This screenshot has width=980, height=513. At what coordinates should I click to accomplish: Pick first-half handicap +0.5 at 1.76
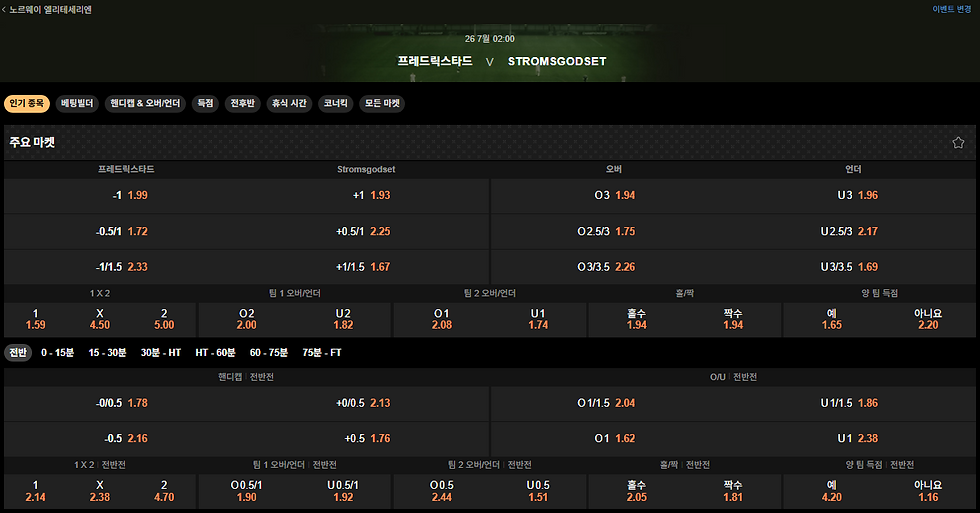(x=369, y=439)
